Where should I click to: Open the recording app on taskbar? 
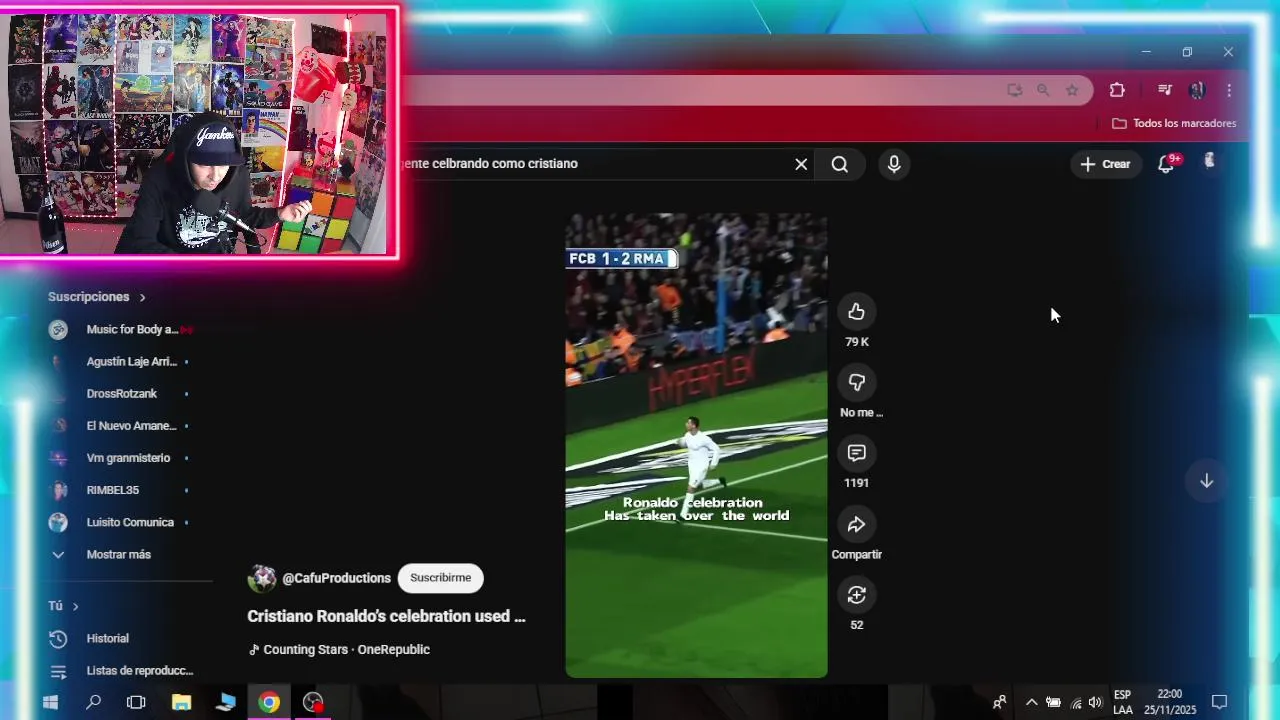point(313,702)
